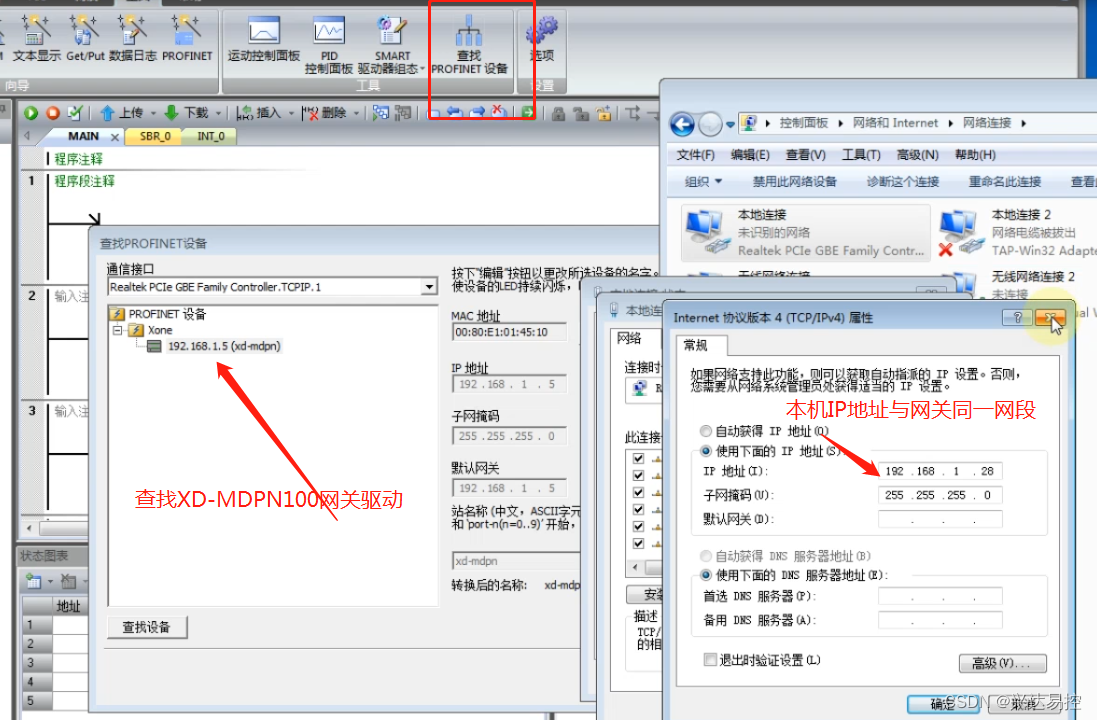Click the Download green arrow button
Screen dimensions: 1097x720
[186, 113]
